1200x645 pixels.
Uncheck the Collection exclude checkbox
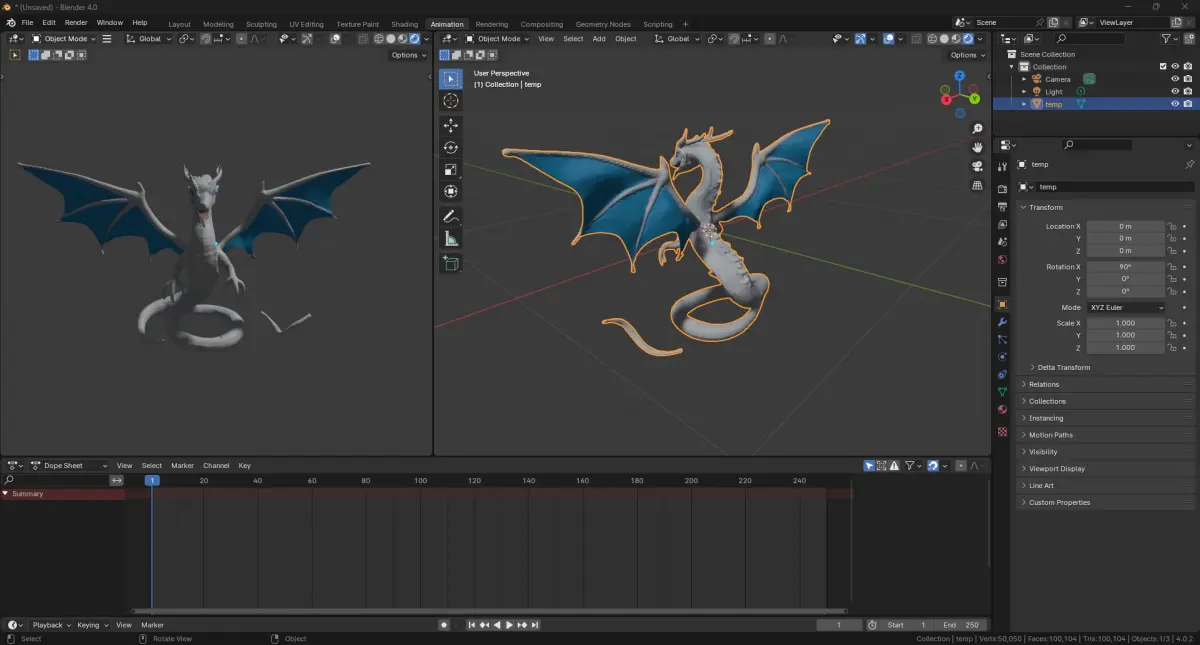(1163, 67)
